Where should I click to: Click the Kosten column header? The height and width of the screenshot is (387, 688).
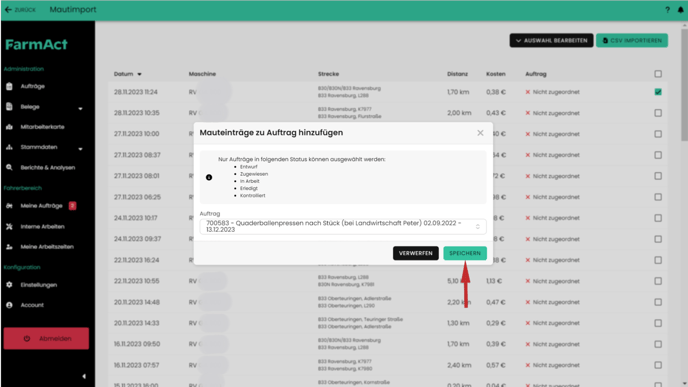click(x=495, y=74)
